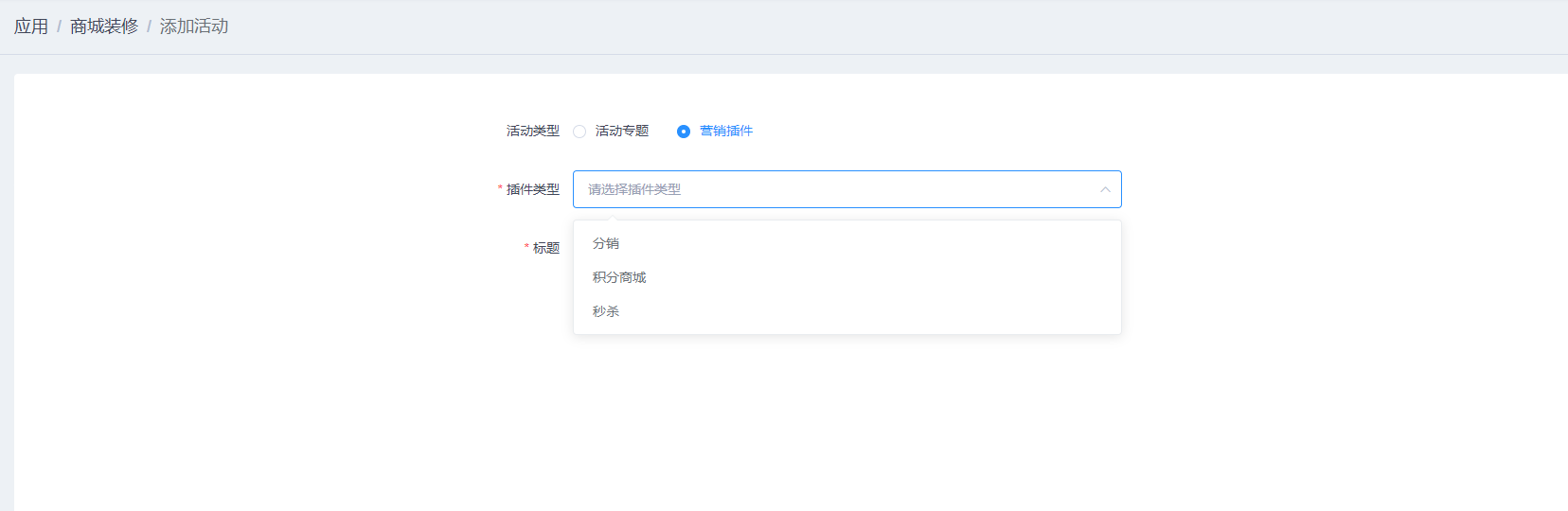The width and height of the screenshot is (1568, 511).
Task: Go to 应用 in the breadcrumb
Action: (x=31, y=26)
